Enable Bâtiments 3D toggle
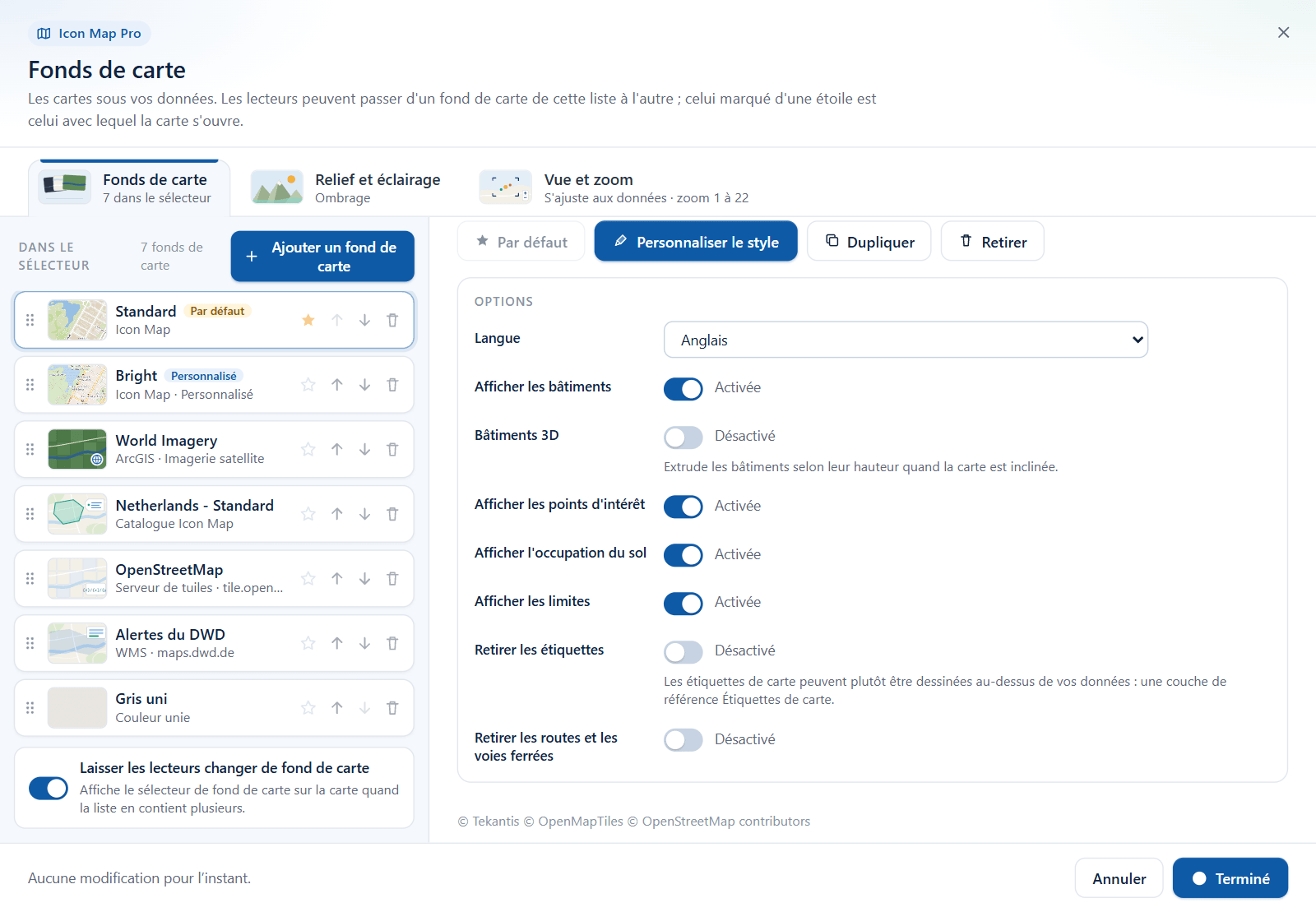This screenshot has height=912, width=1316. 683,437
